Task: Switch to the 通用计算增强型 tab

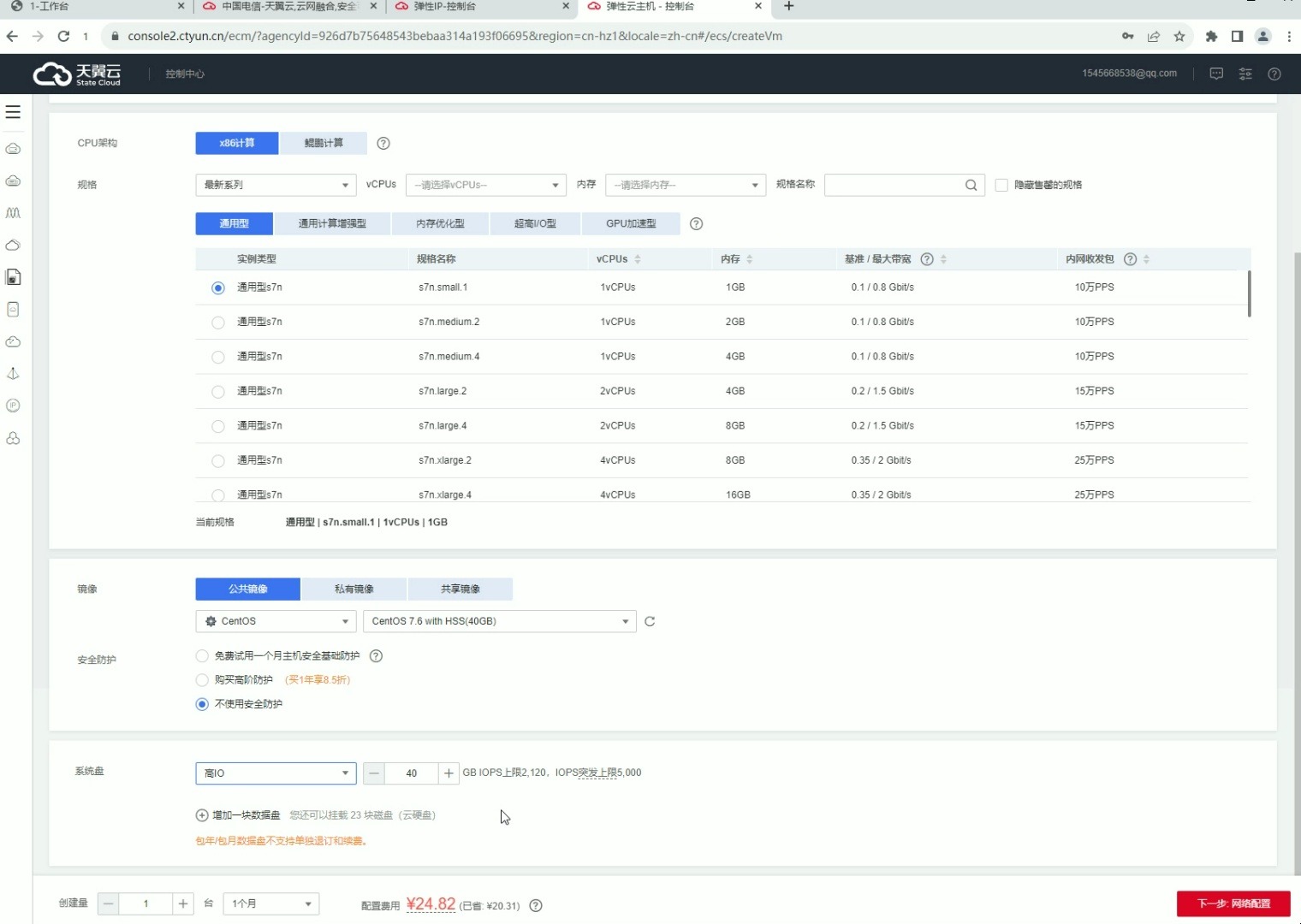Action: [332, 223]
